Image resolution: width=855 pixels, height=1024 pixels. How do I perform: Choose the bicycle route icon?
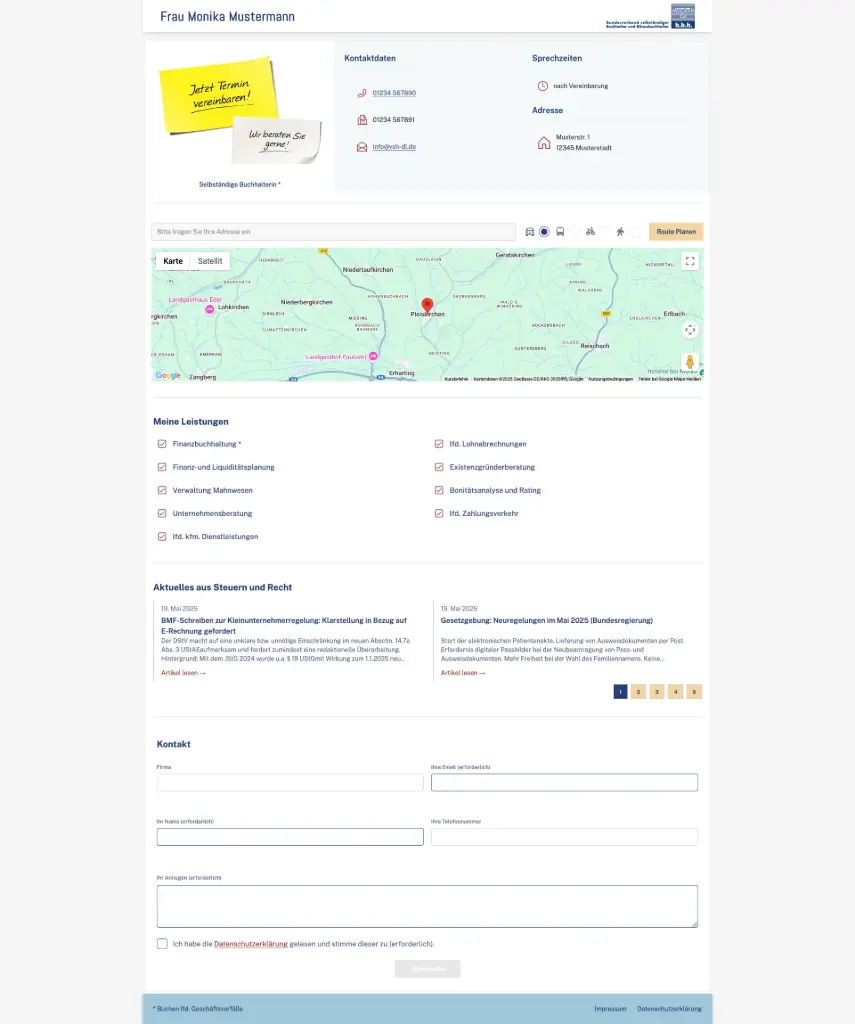(x=590, y=231)
